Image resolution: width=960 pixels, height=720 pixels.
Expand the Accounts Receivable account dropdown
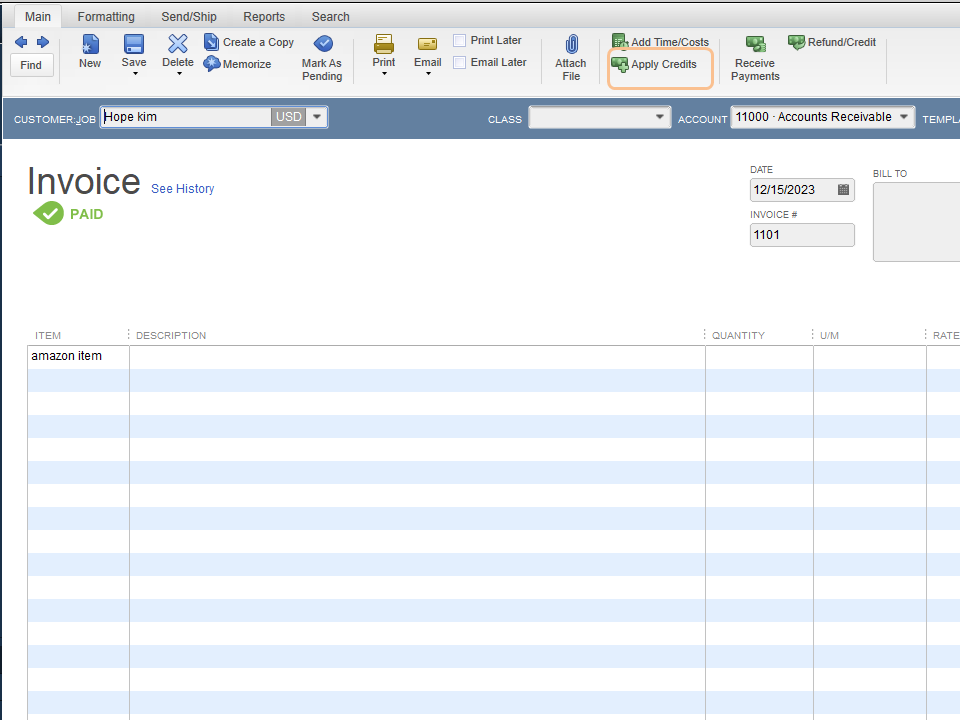(904, 117)
